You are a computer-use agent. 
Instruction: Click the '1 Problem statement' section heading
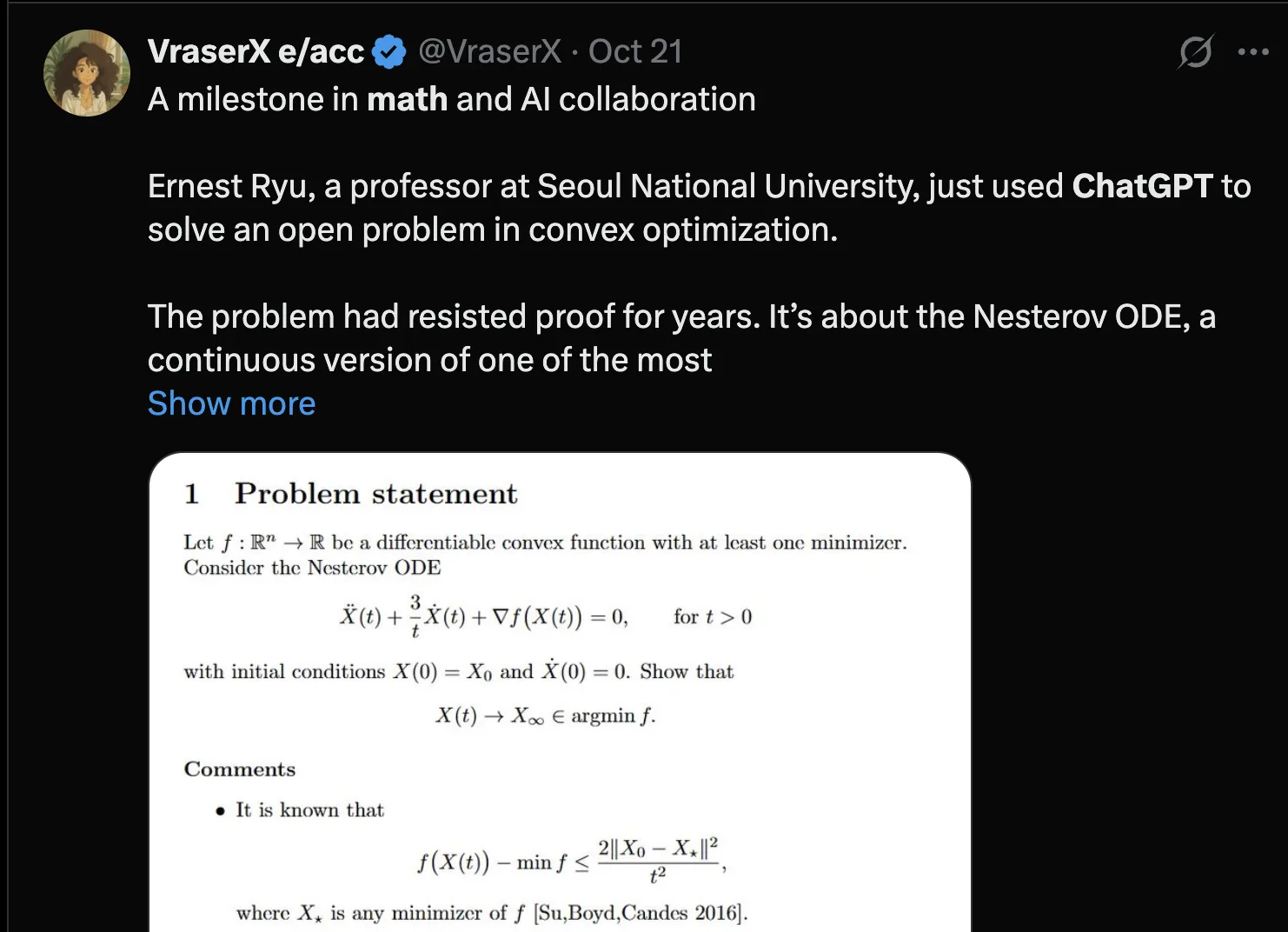click(x=350, y=494)
